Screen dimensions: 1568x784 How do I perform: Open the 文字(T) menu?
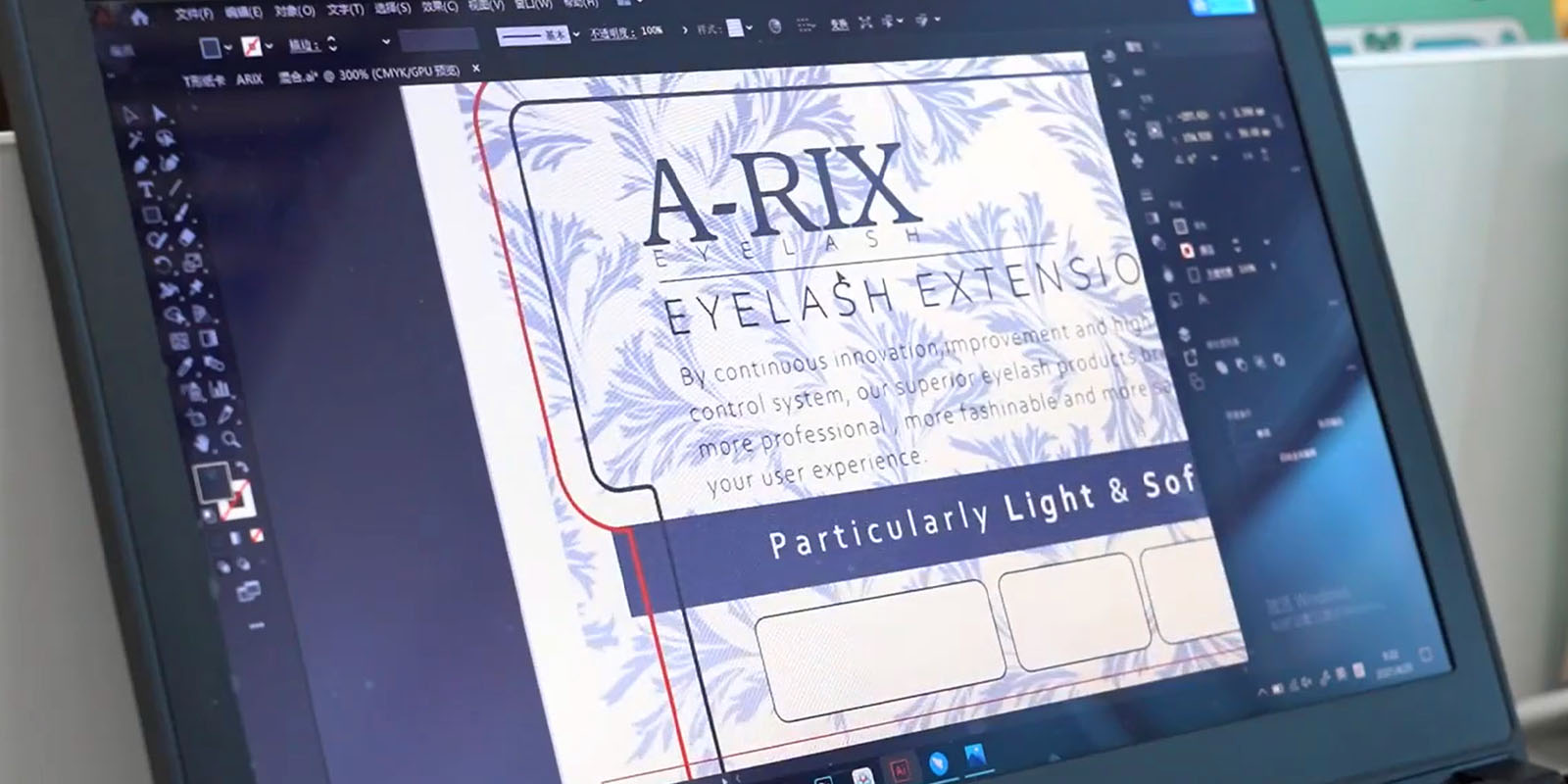click(345, 10)
